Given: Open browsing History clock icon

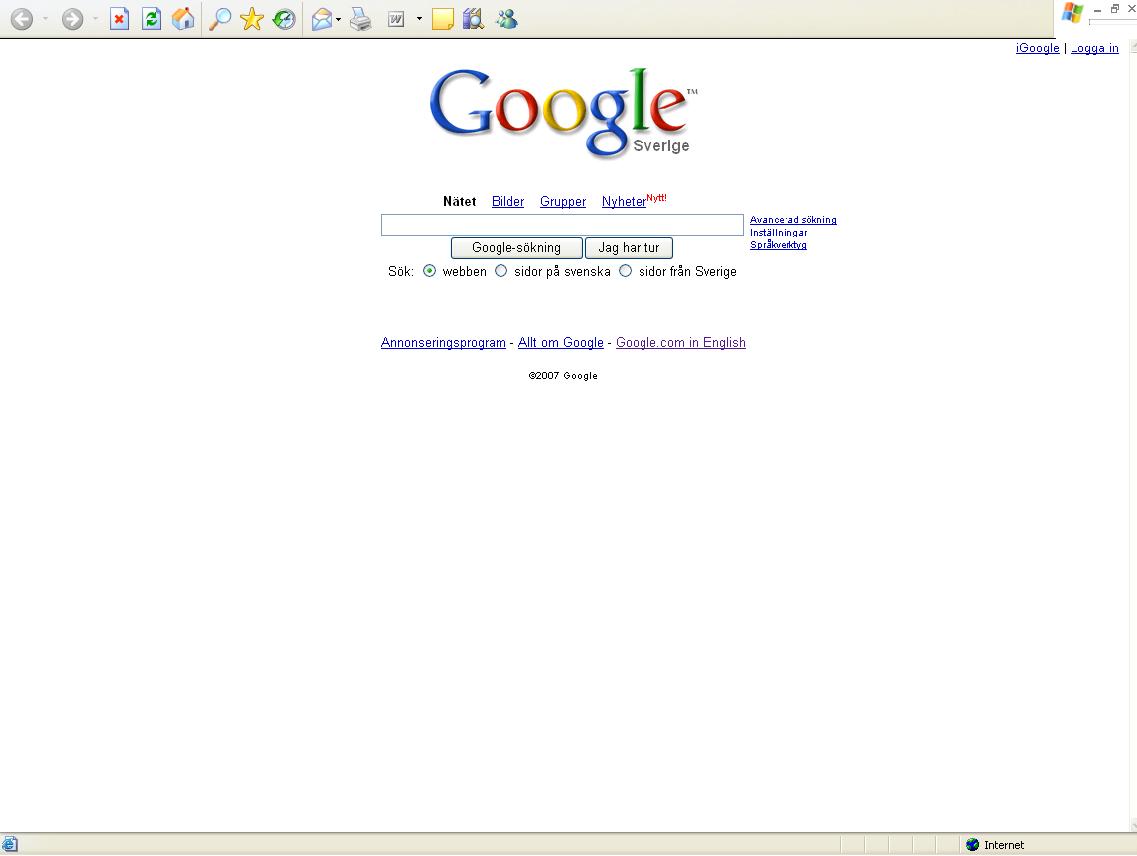Looking at the screenshot, I should (284, 19).
